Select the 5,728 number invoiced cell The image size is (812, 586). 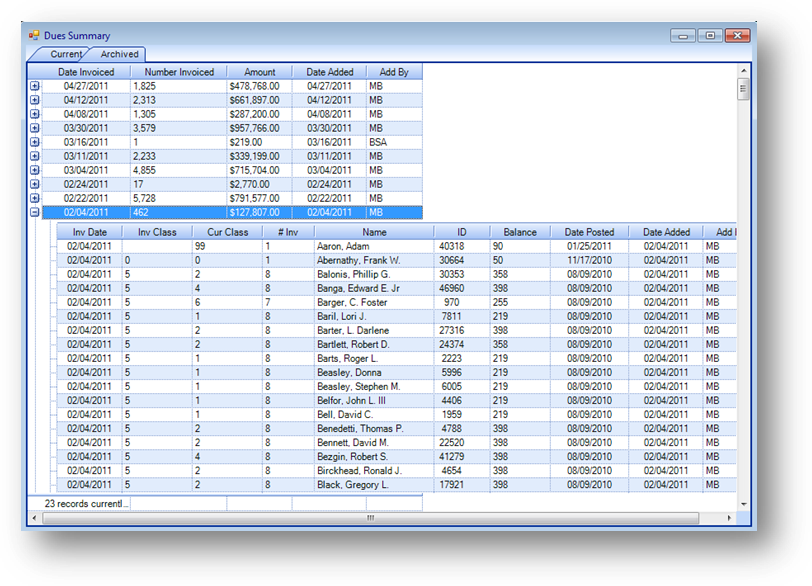[x=179, y=198]
